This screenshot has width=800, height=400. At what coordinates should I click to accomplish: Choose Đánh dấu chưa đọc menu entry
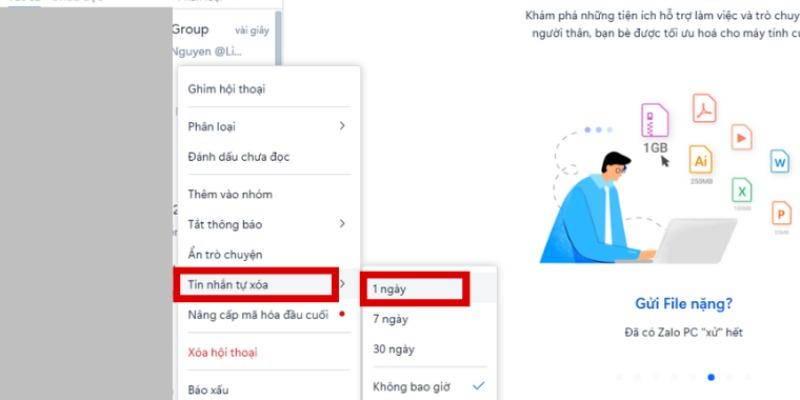[269, 157]
